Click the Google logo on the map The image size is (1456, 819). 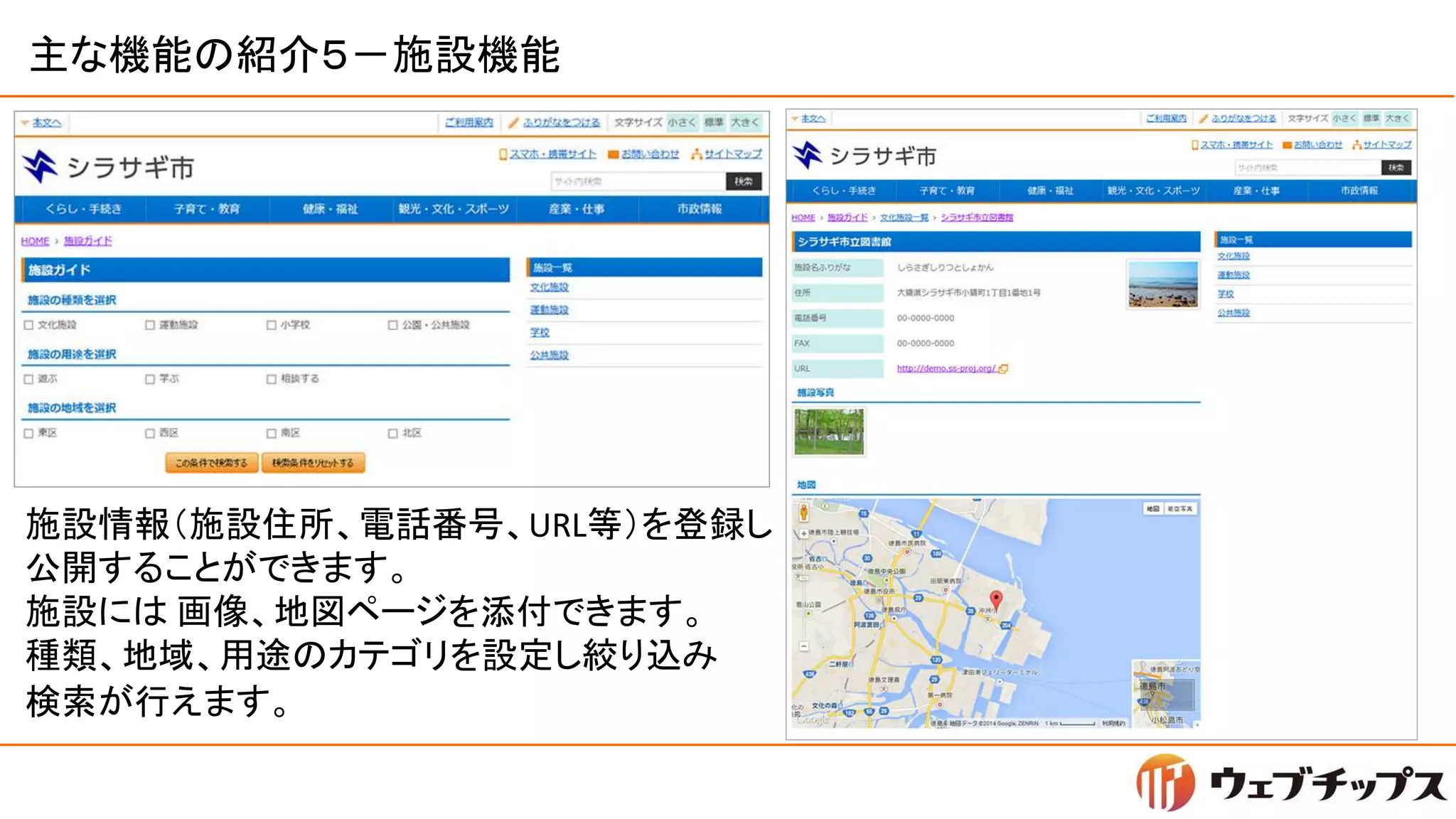coord(813,719)
